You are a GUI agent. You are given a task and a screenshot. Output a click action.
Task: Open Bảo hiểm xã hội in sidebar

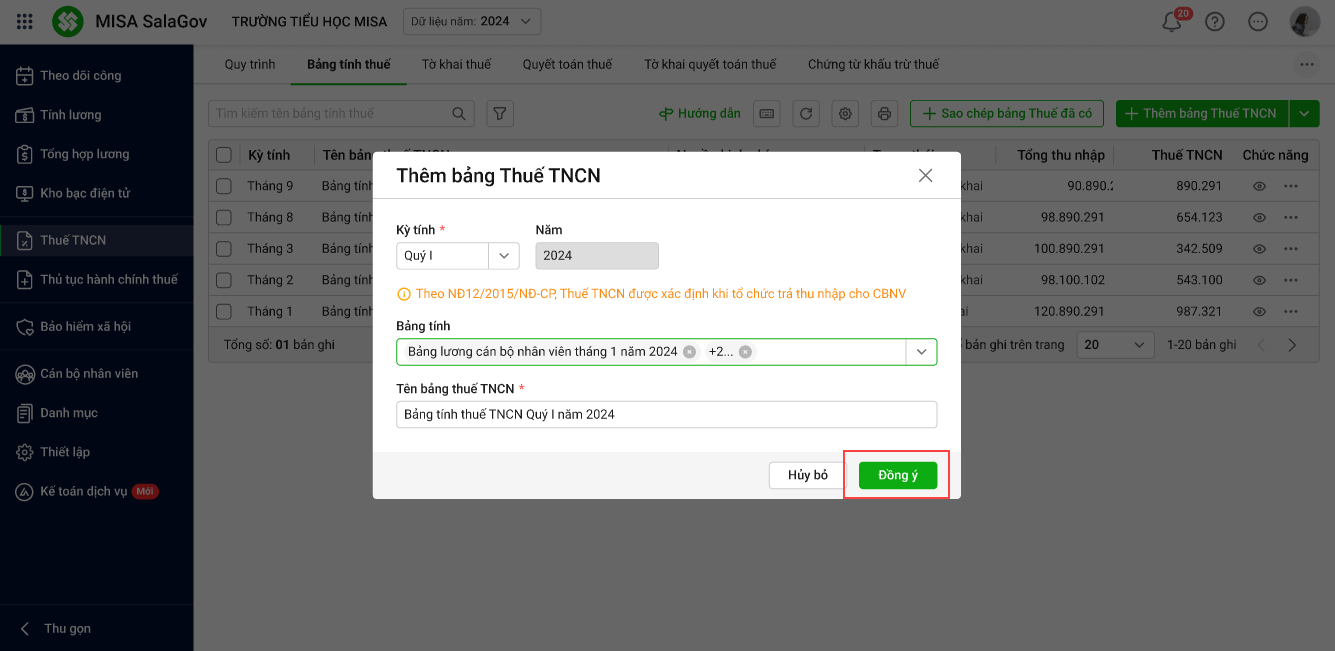coord(85,327)
